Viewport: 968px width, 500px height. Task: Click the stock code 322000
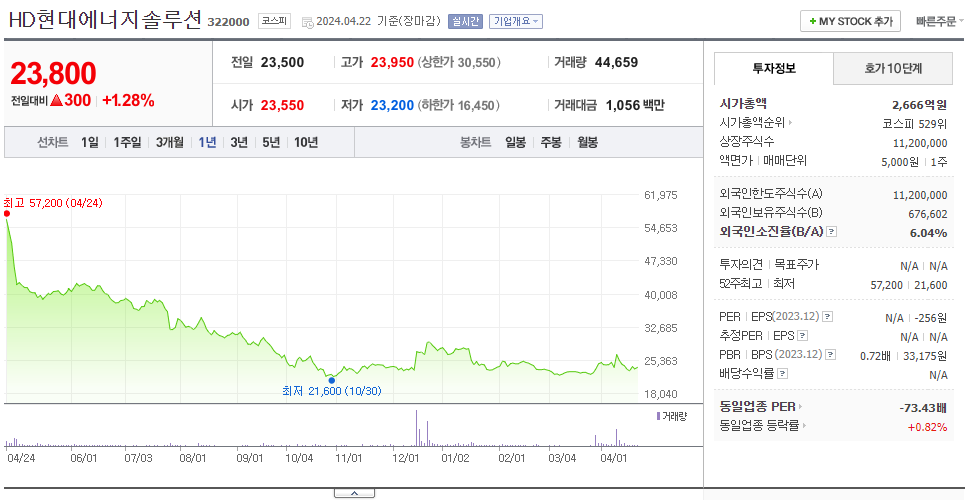228,22
